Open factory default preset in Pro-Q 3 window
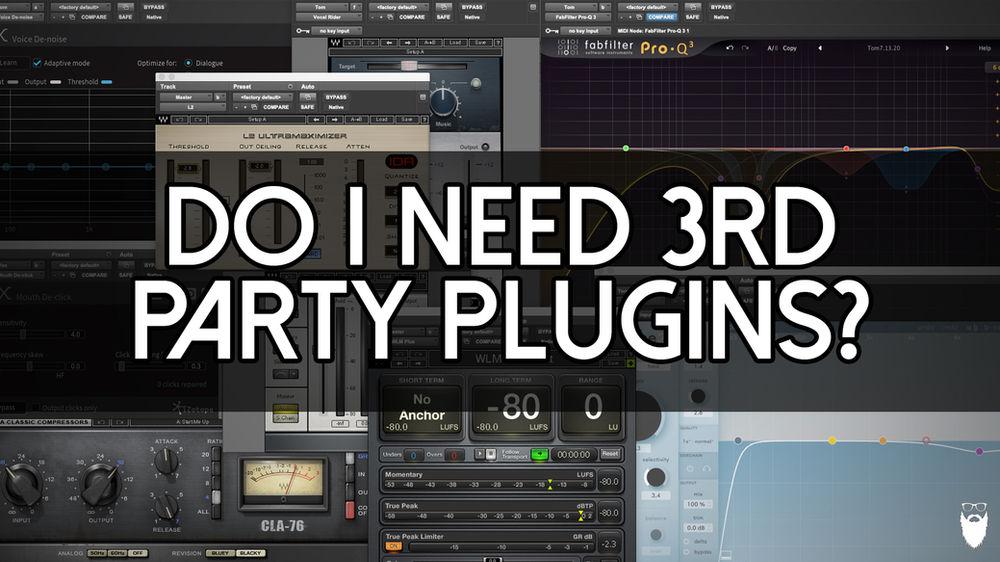Image resolution: width=1000 pixels, height=562 pixels. [x=647, y=7]
